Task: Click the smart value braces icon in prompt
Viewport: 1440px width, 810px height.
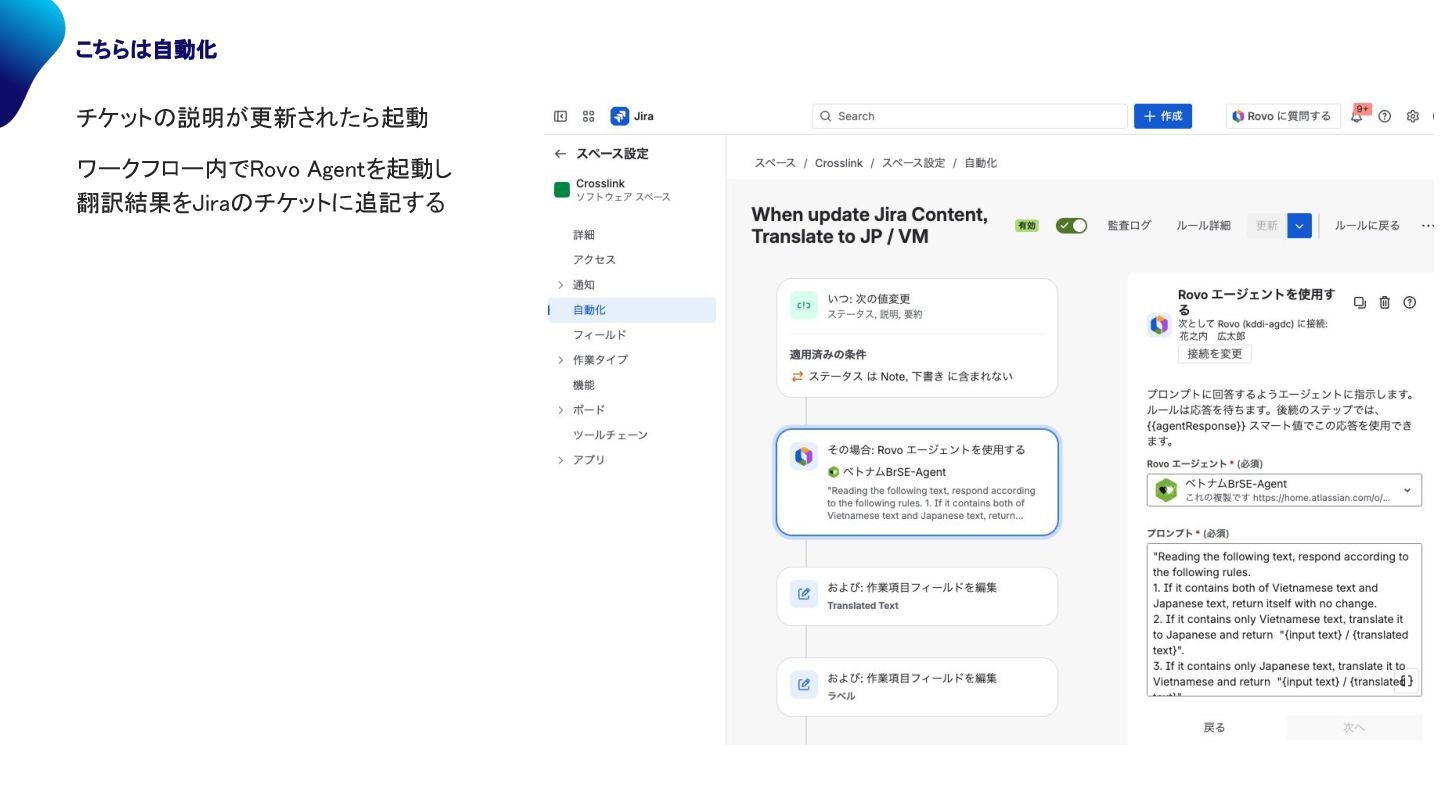Action: click(x=1406, y=681)
